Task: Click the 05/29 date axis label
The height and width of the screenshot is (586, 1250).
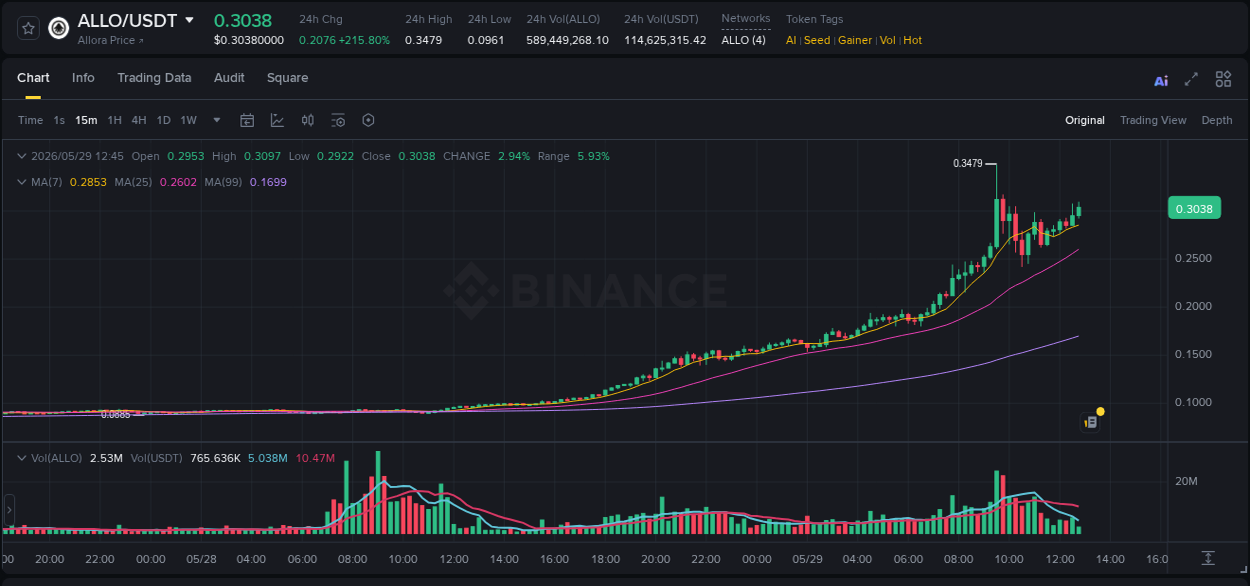Action: [807, 559]
